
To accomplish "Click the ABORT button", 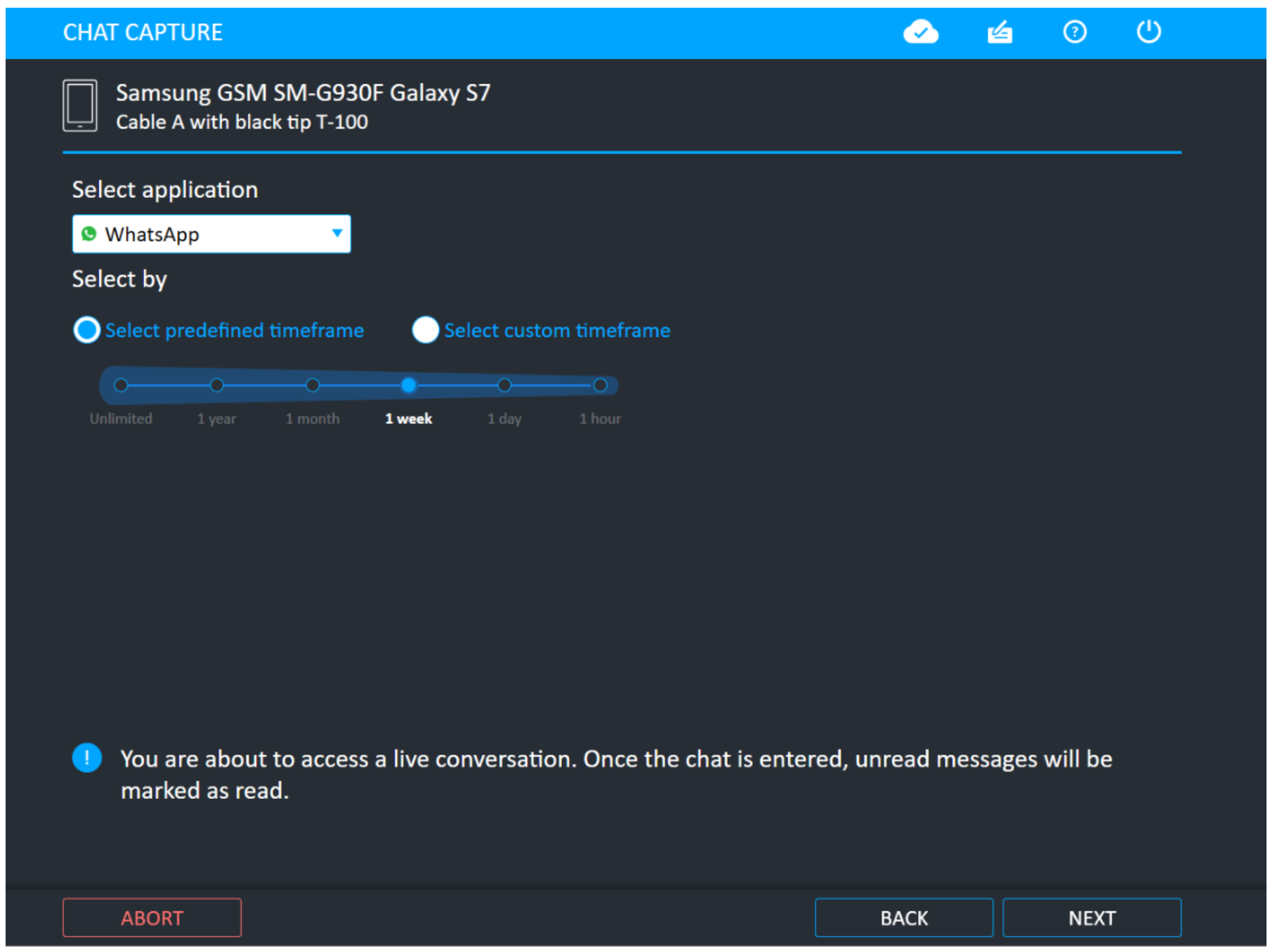I will pos(152,918).
